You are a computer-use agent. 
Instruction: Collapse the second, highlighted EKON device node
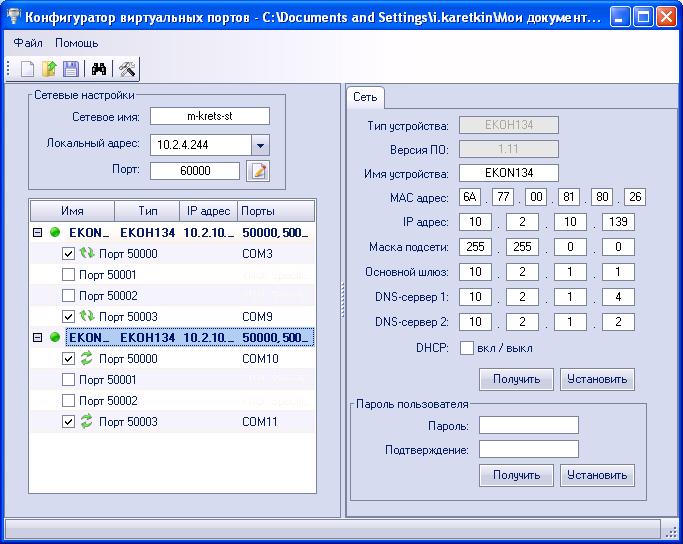(38, 338)
